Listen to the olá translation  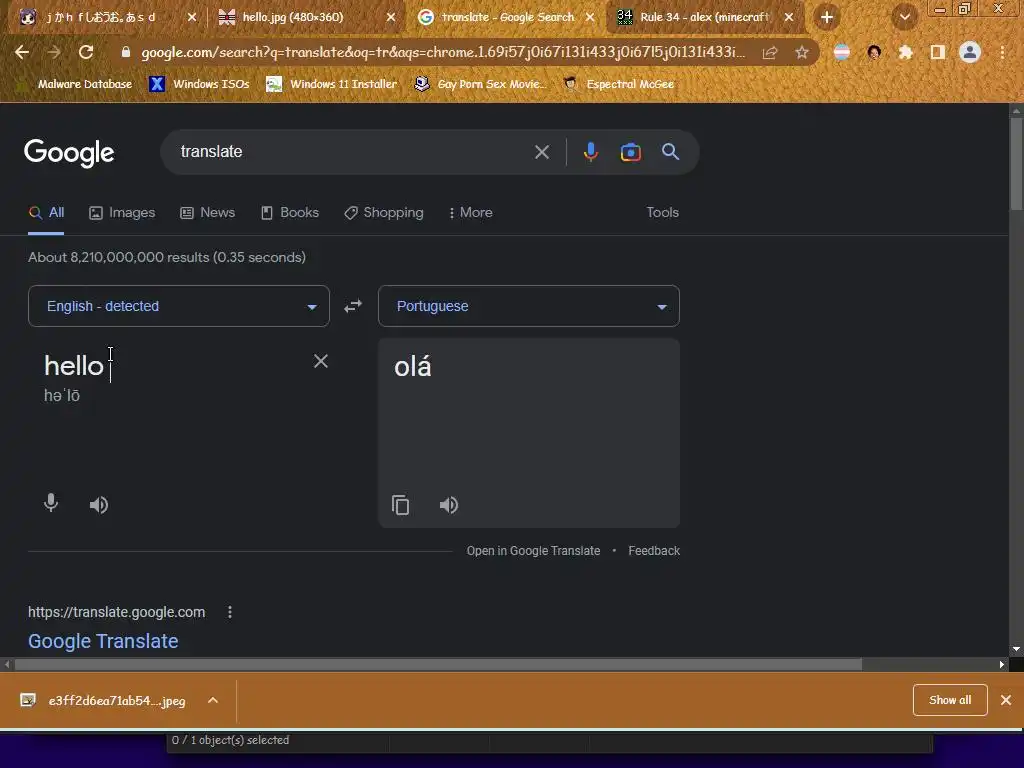[449, 505]
